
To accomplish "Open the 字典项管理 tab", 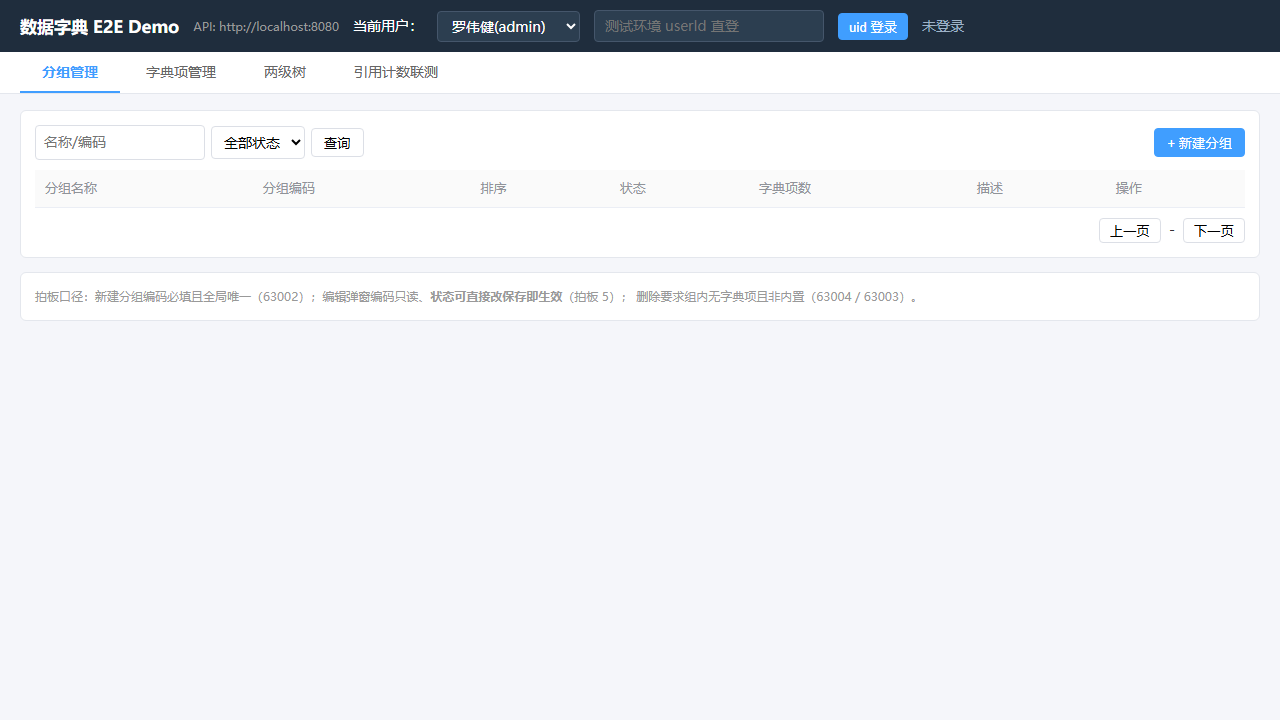I will pyautogui.click(x=181, y=72).
